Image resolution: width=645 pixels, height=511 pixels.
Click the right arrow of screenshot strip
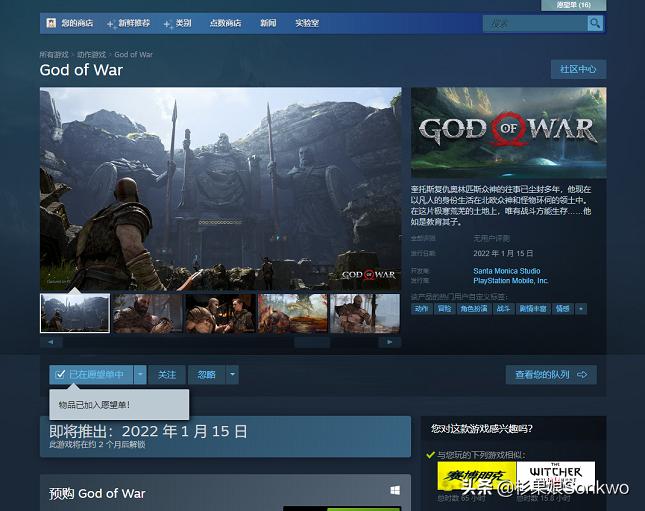(390, 342)
